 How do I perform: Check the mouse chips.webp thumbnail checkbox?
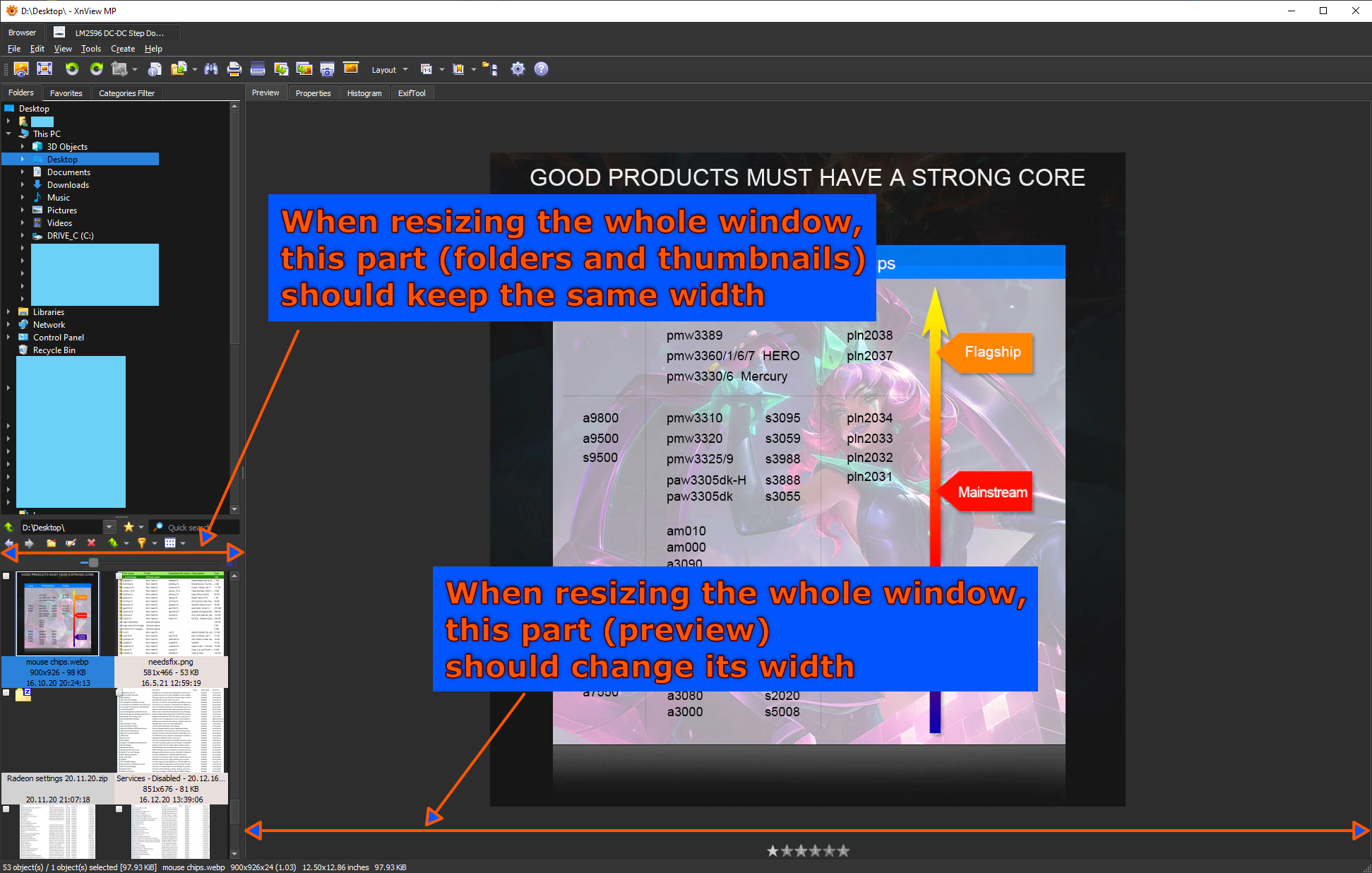click(6, 576)
